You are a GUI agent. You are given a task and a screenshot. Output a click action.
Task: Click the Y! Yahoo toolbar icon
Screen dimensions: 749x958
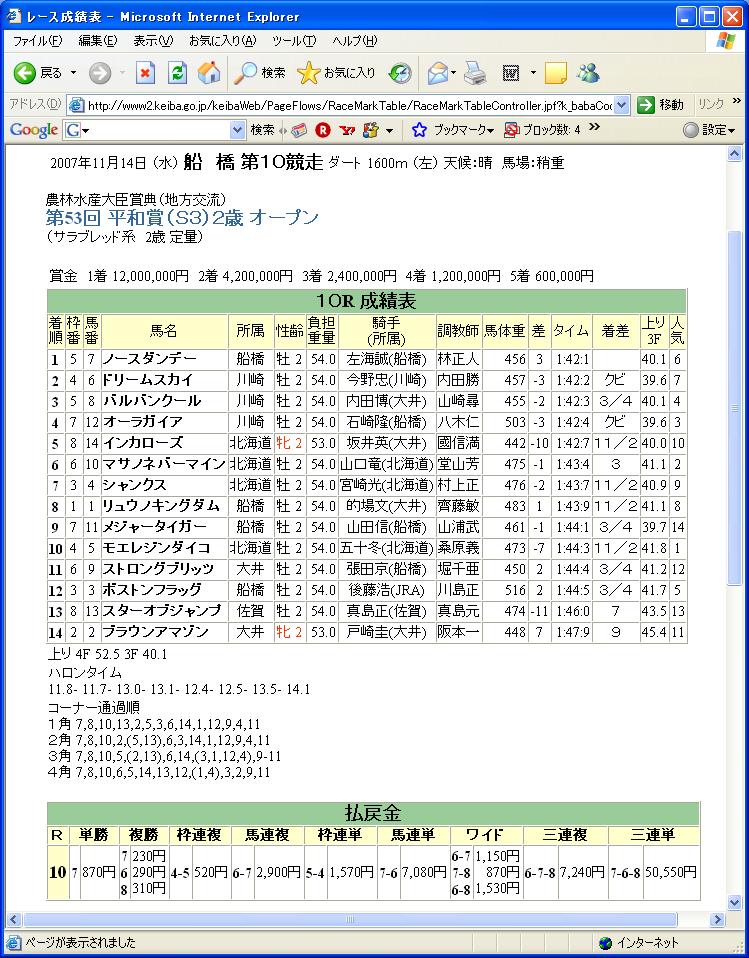coord(346,130)
